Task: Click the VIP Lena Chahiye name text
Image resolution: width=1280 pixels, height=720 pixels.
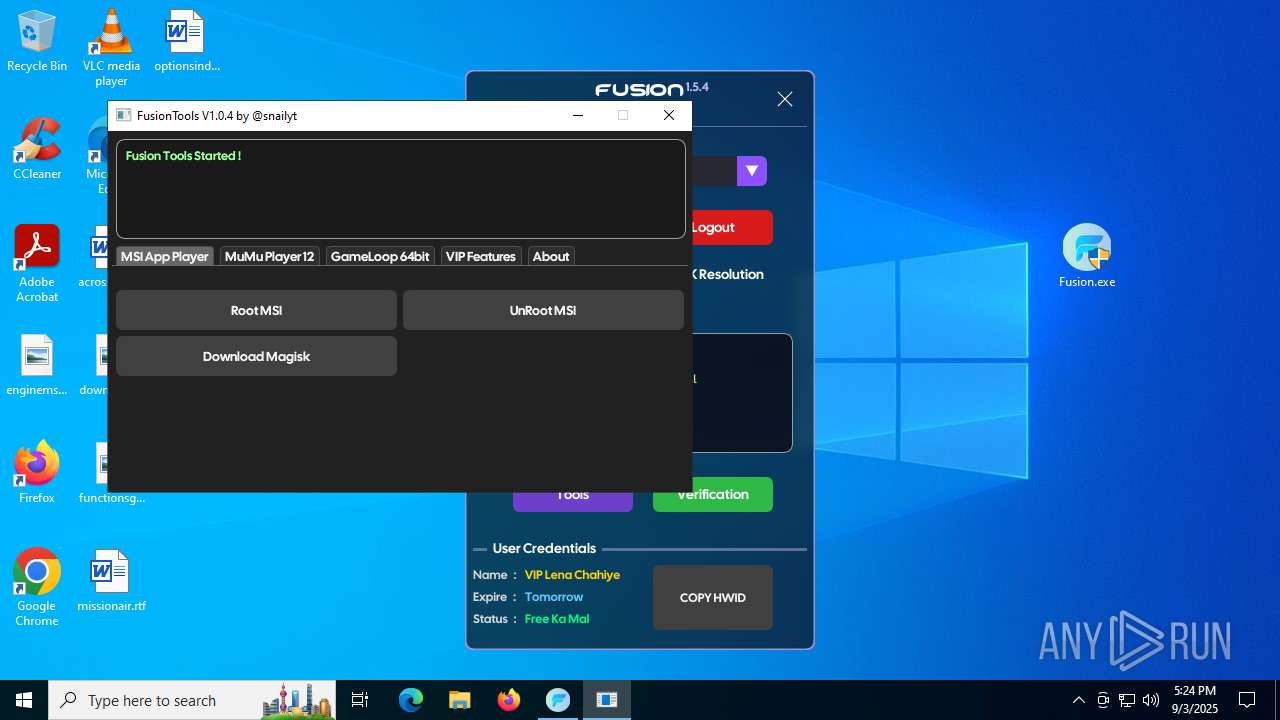Action: pyautogui.click(x=572, y=575)
